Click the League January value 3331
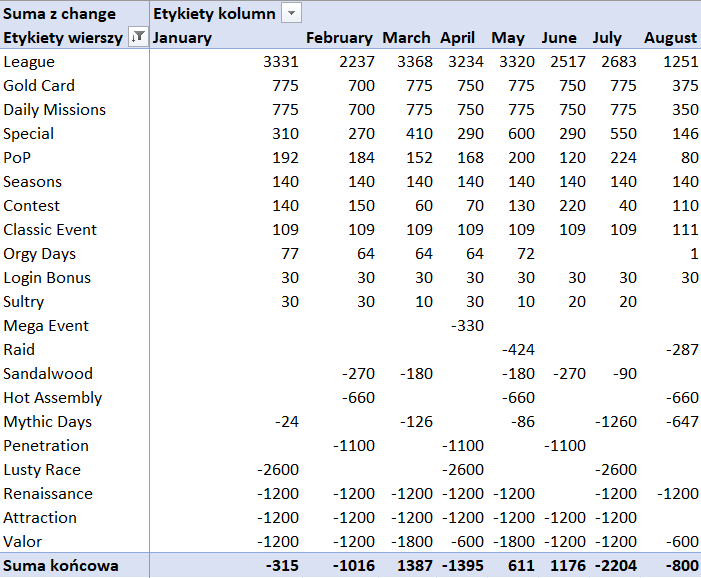Screen dimensions: 701x578 pos(280,62)
